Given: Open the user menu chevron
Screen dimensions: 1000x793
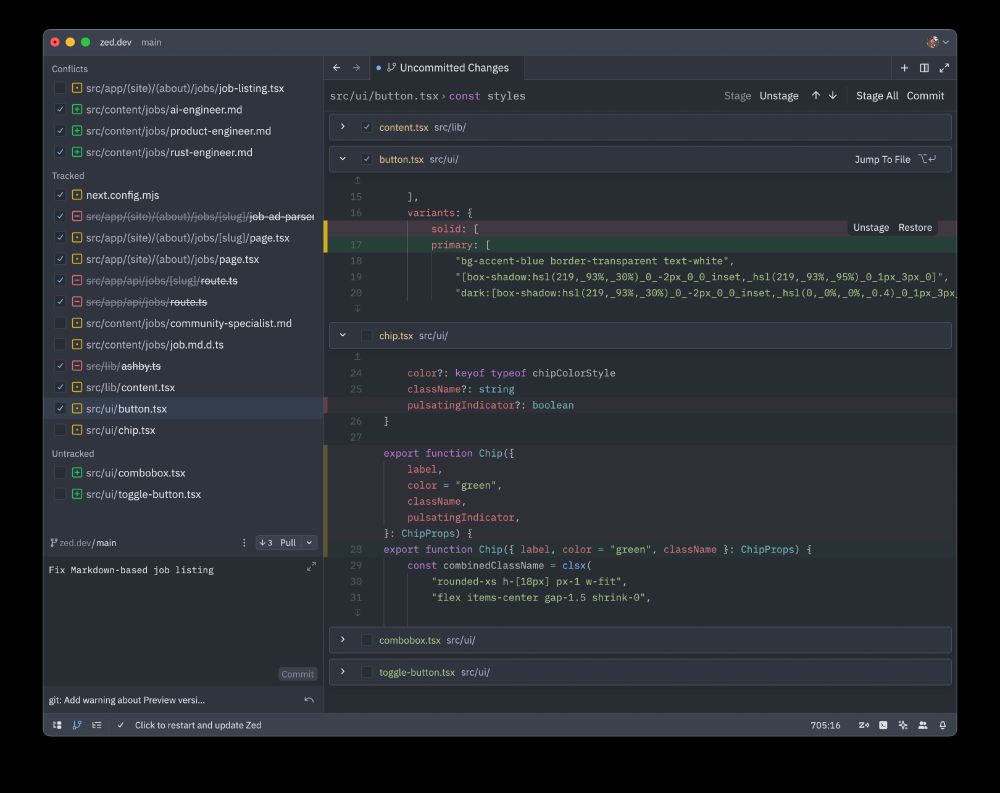Looking at the screenshot, I should click(946, 42).
